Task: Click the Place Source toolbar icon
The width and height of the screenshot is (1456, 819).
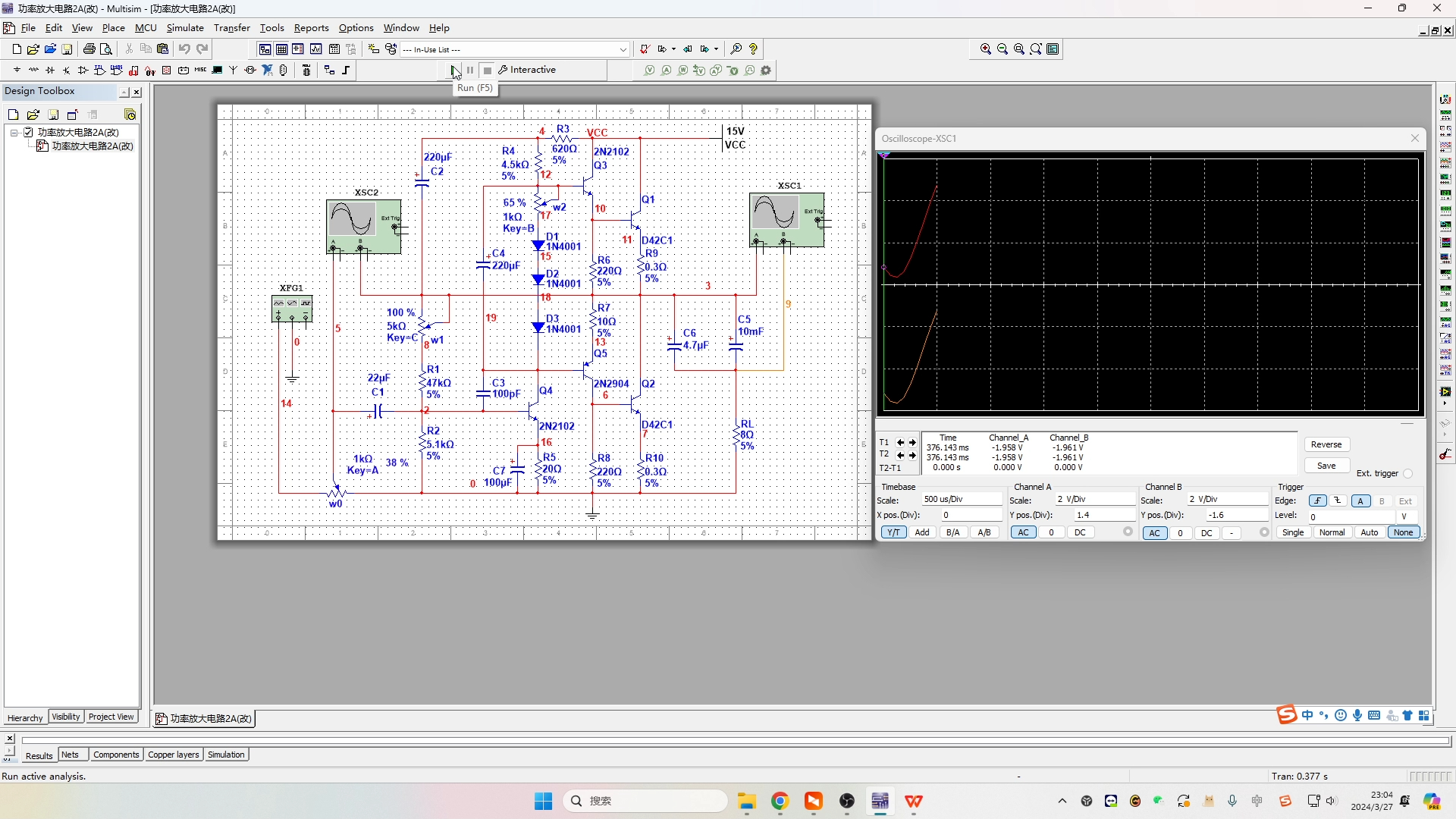Action: tap(17, 71)
